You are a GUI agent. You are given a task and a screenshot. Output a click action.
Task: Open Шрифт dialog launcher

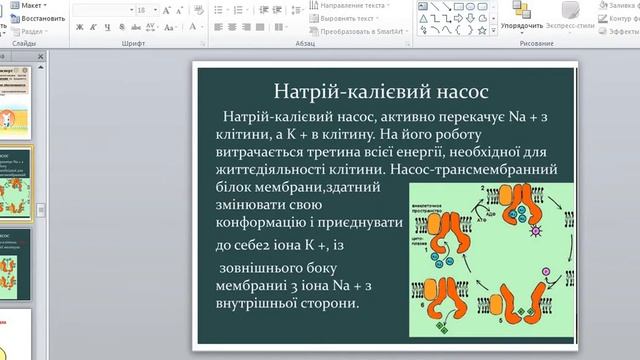tap(203, 43)
